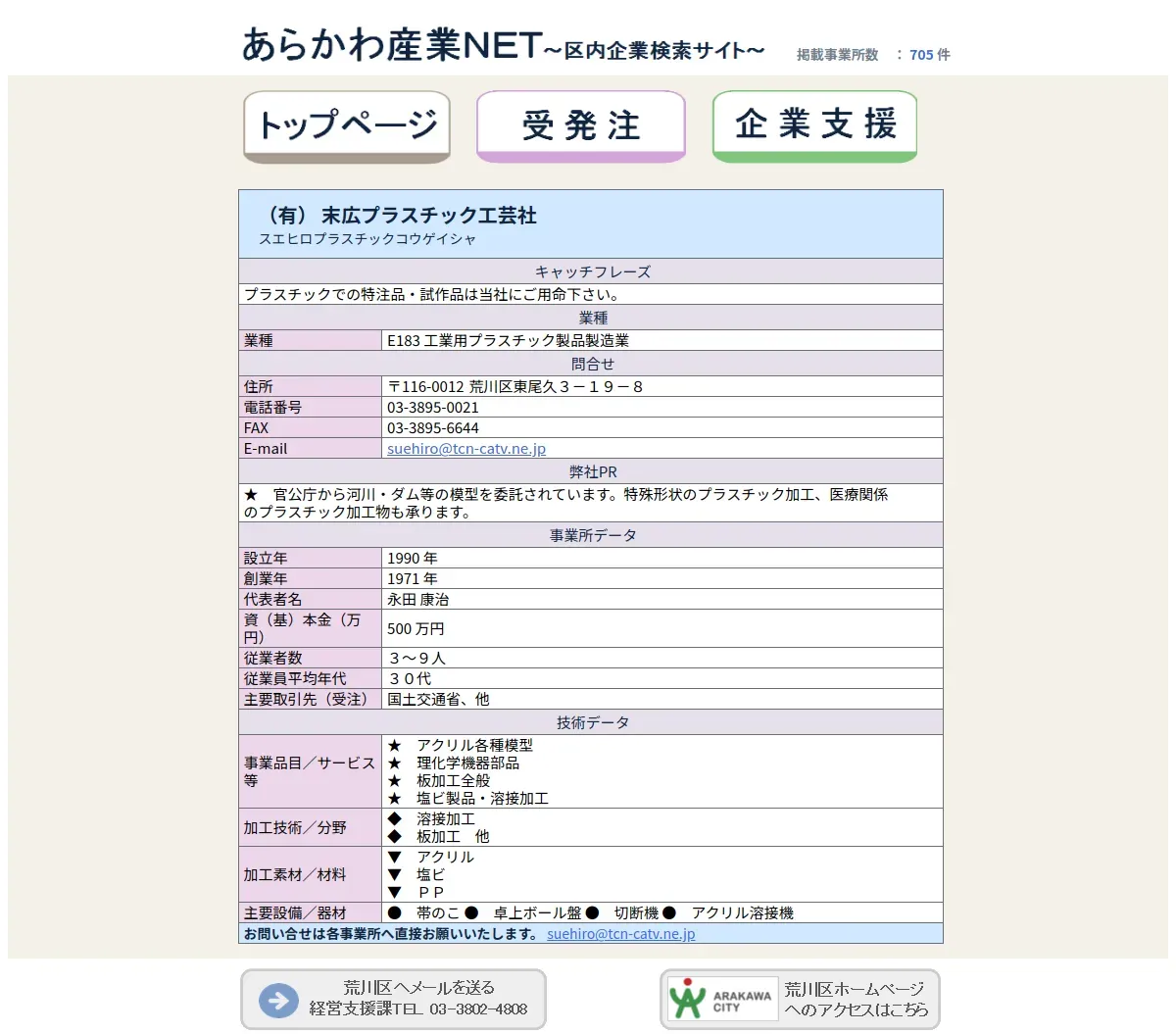
Task: Click the FAX number 03-3895-6644
Action: (x=433, y=428)
